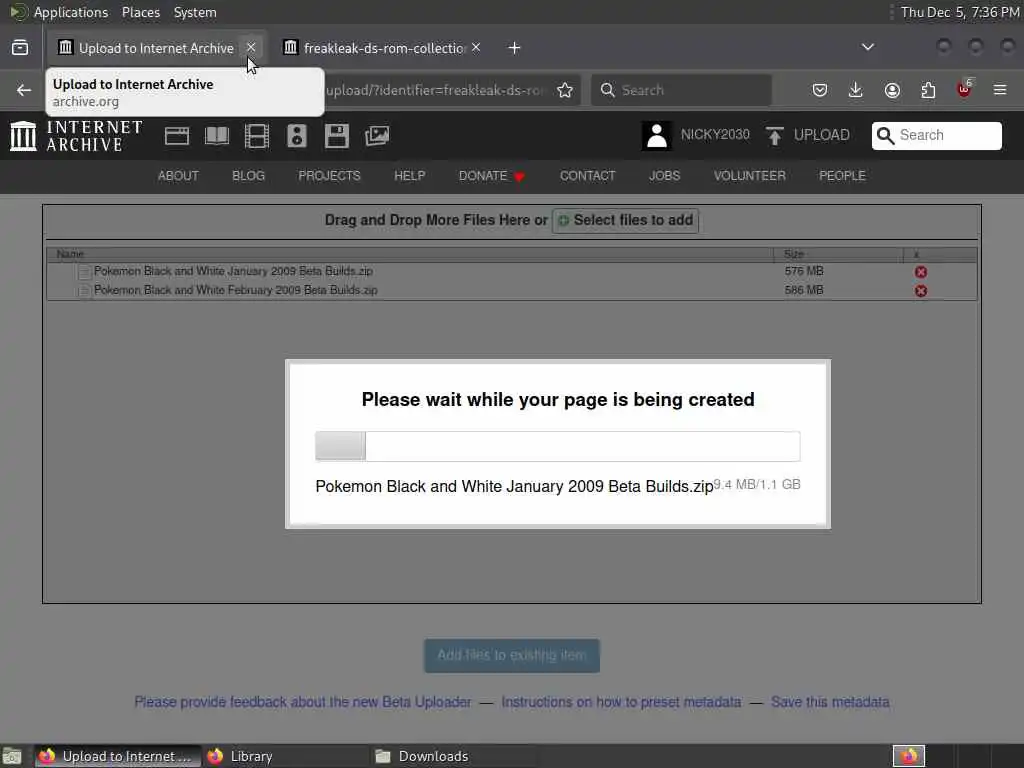Screen dimensions: 1024x768
Task: Open the Beta Uploader feedback link
Action: point(303,702)
